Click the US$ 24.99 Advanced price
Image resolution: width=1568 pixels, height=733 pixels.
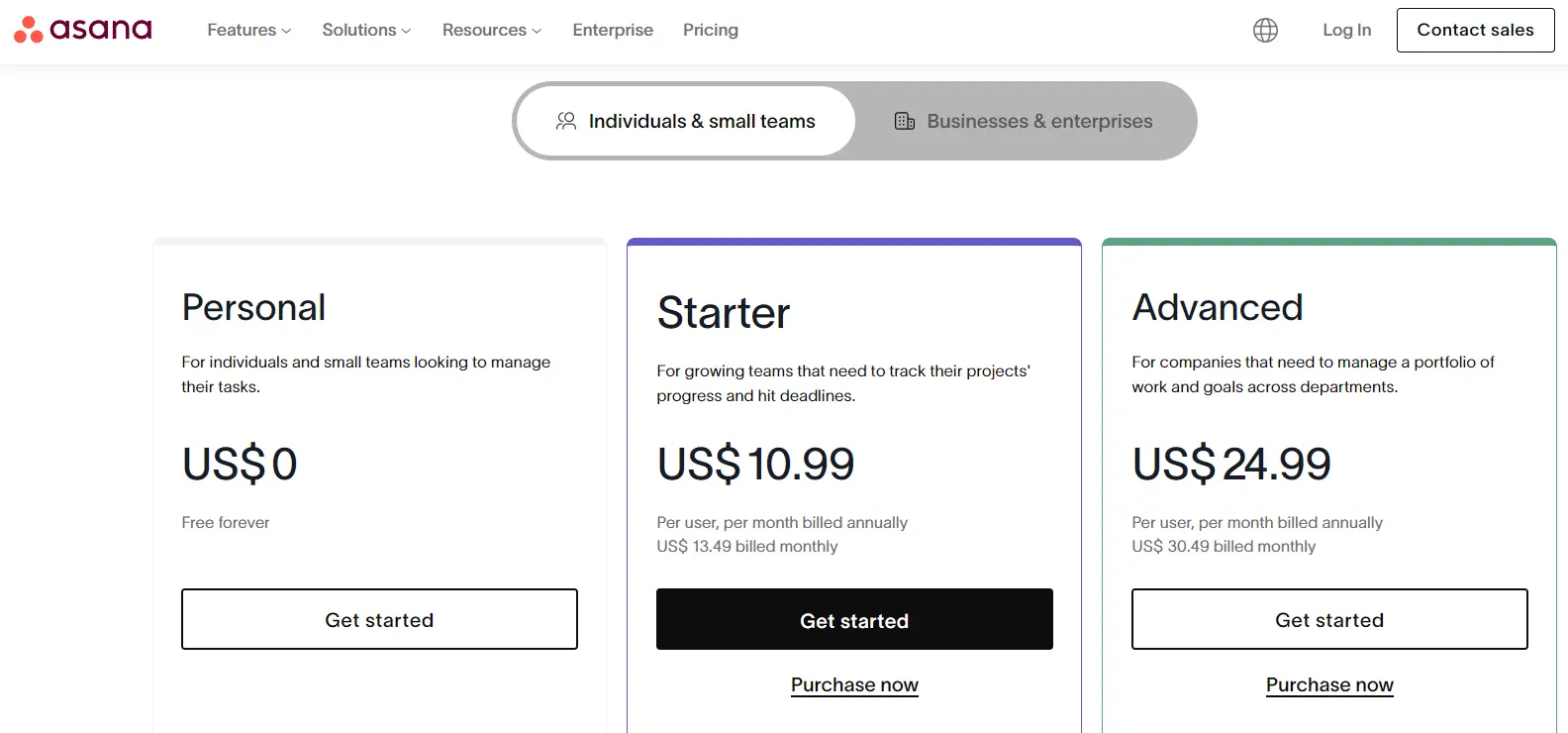[1231, 464]
